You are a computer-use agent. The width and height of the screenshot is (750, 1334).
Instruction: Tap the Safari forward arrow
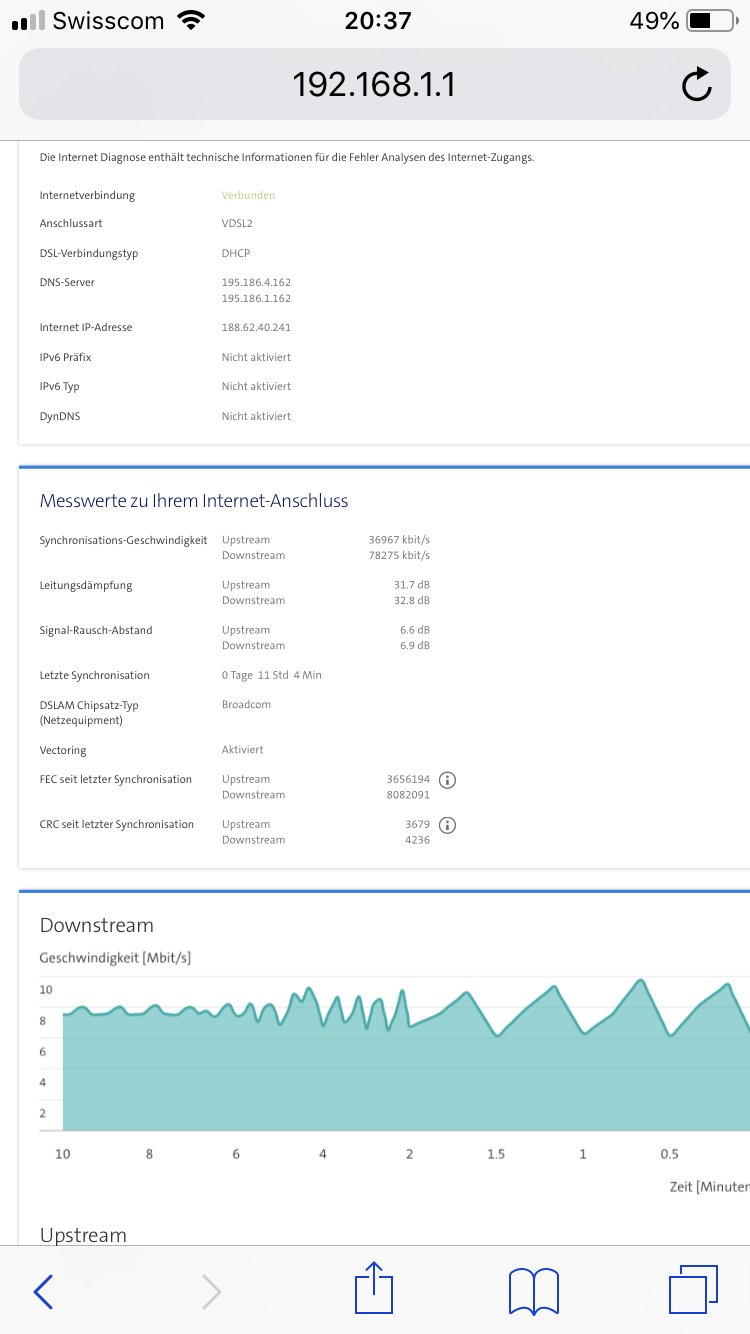tap(211, 1291)
